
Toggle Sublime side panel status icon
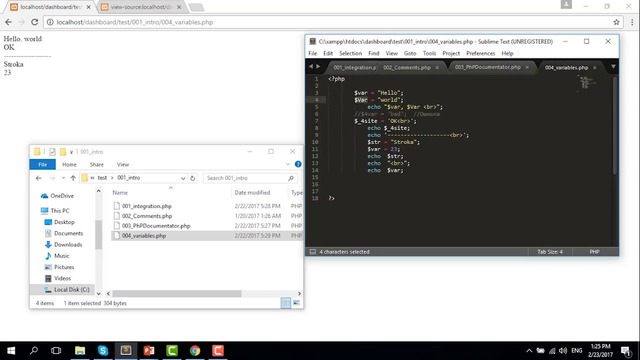pyautogui.click(x=313, y=252)
